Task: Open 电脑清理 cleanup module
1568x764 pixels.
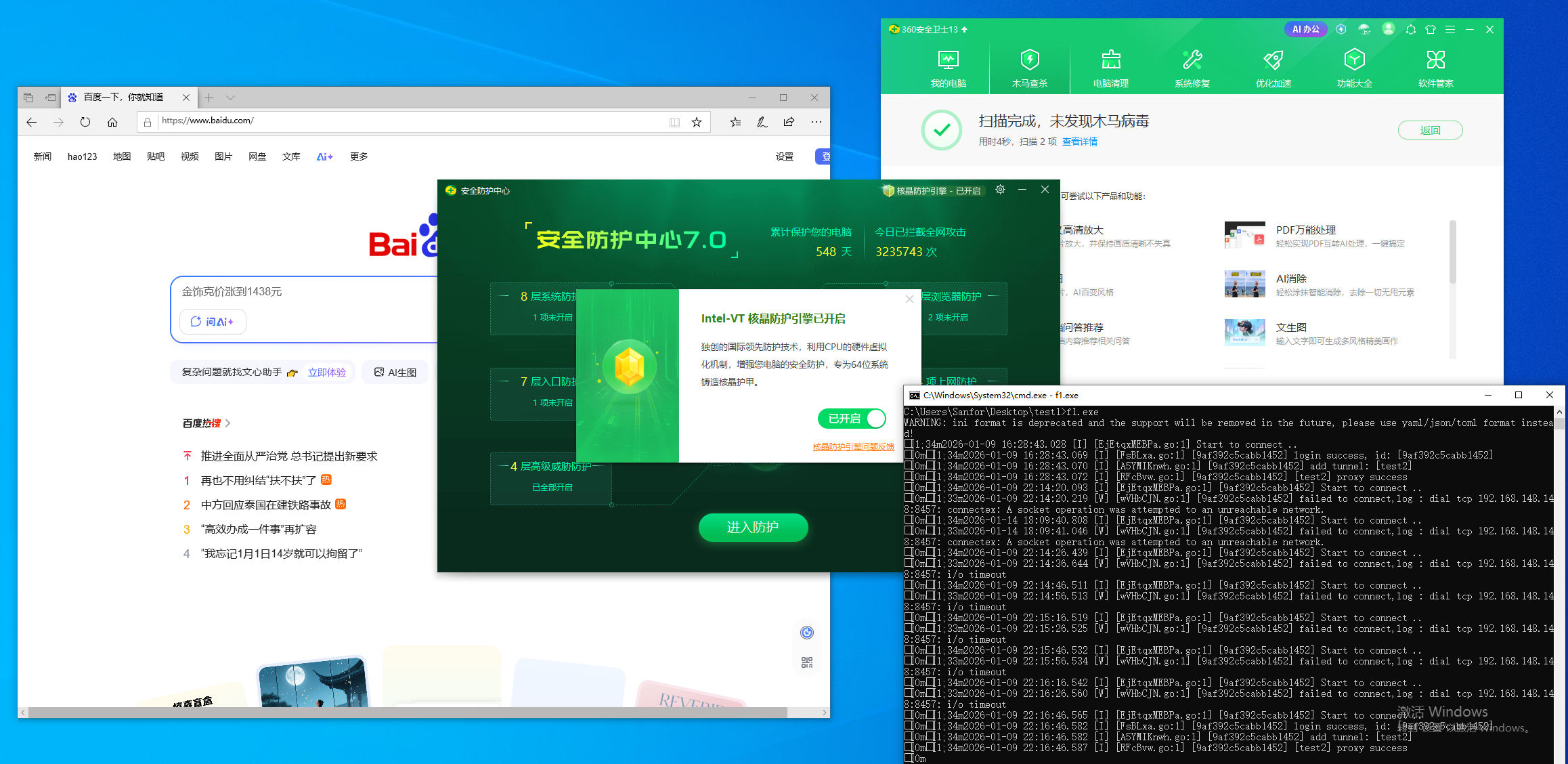Action: tap(1110, 68)
